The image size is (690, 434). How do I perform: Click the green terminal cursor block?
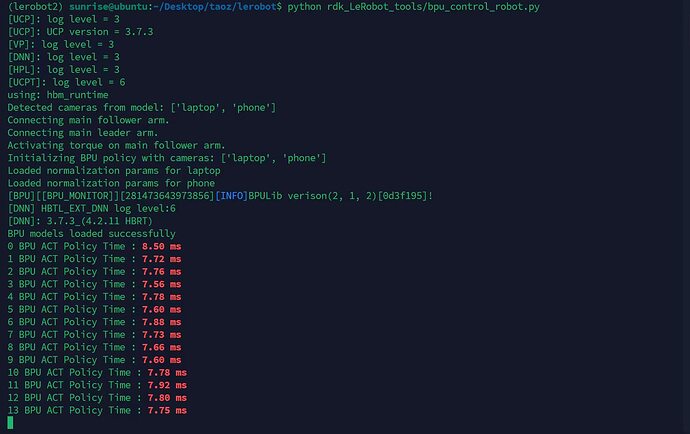pyautogui.click(x=10, y=423)
